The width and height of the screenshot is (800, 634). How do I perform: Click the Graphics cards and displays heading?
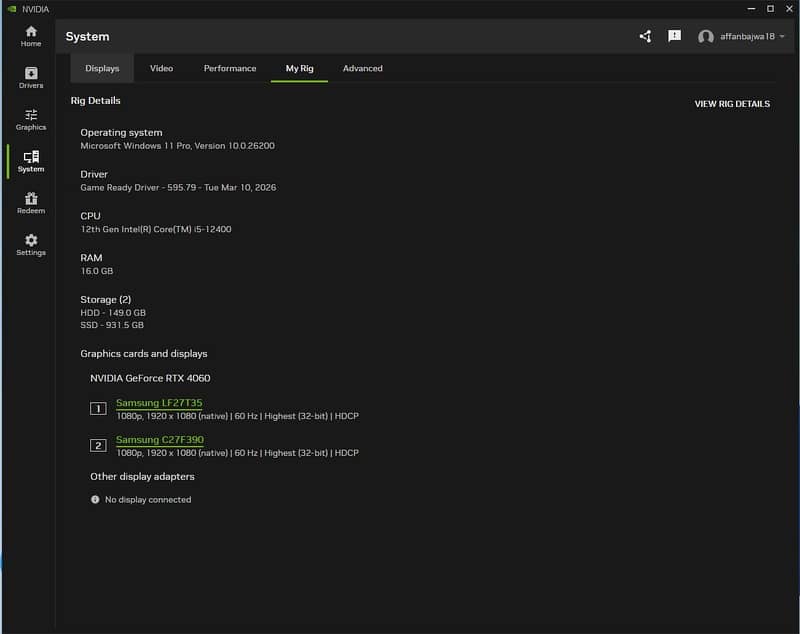[x=144, y=353]
